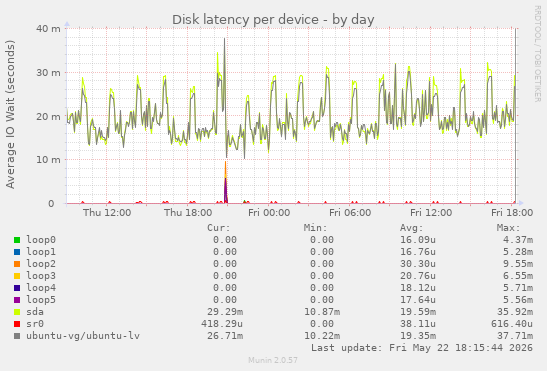Click the Fri 18:00 time axis label

pyautogui.click(x=512, y=213)
